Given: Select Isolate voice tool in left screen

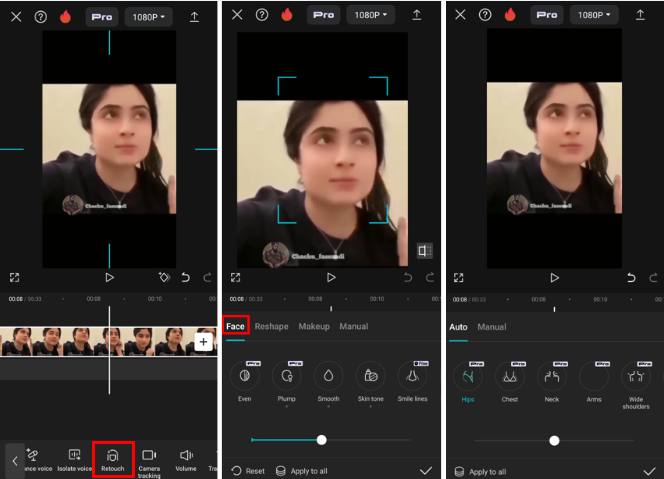Looking at the screenshot, I should click(75, 460).
